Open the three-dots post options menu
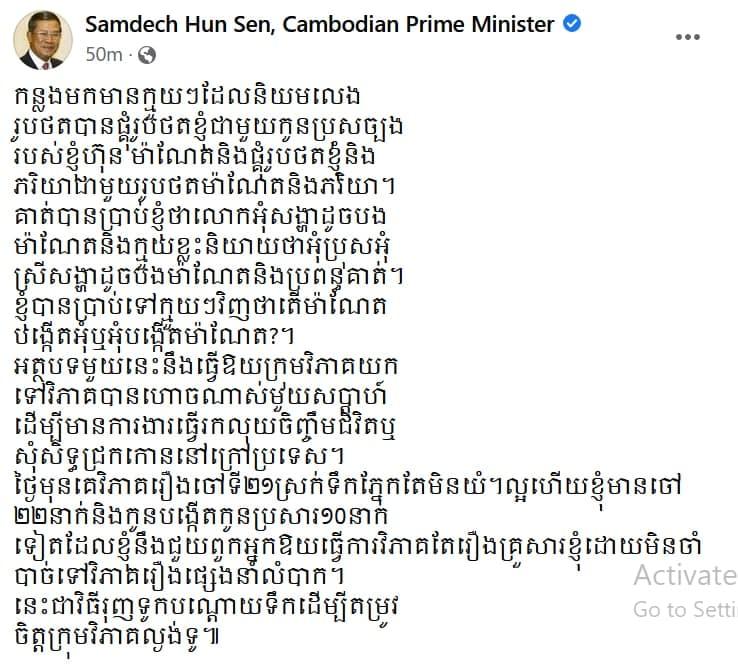 point(688,37)
